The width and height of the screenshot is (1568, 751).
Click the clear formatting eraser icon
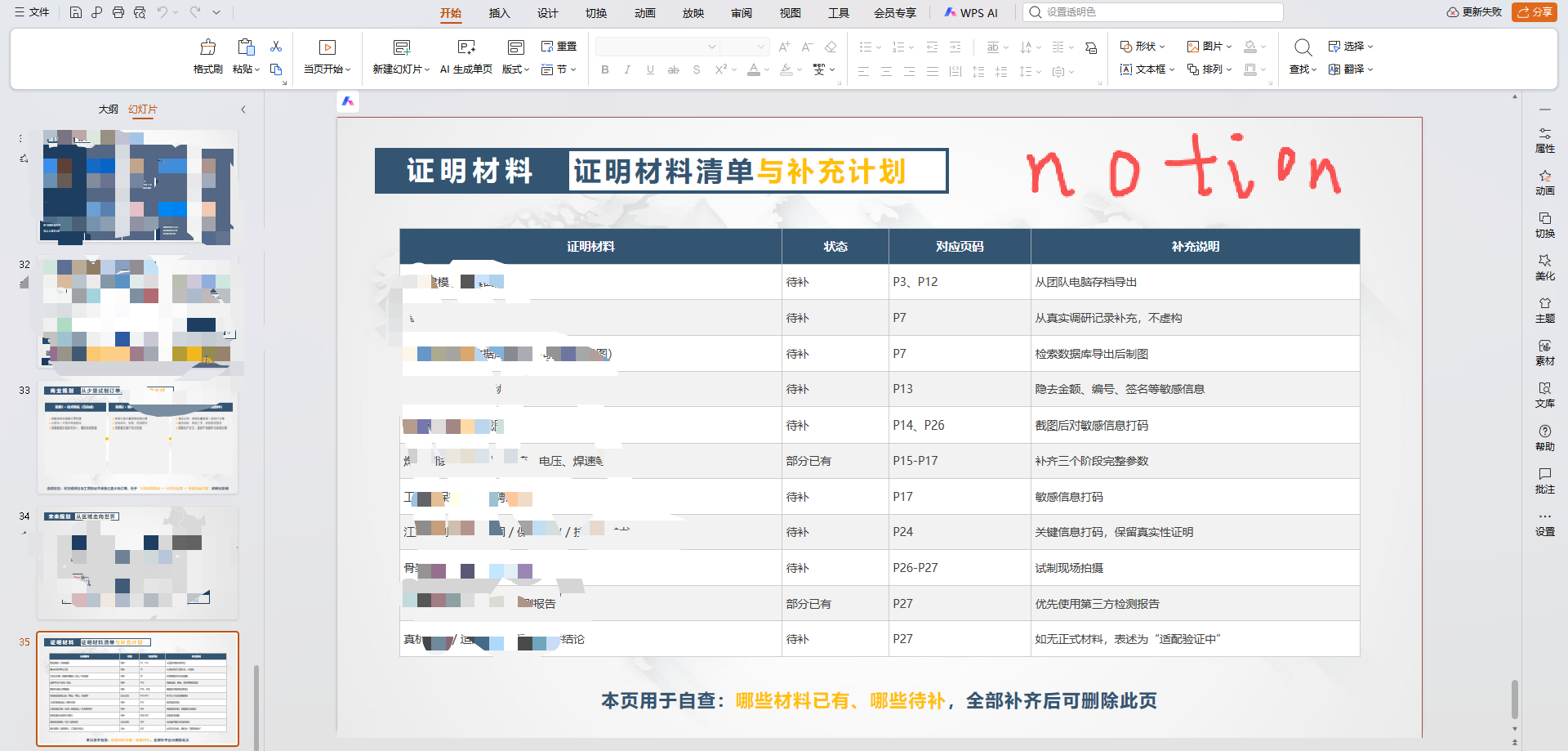831,47
